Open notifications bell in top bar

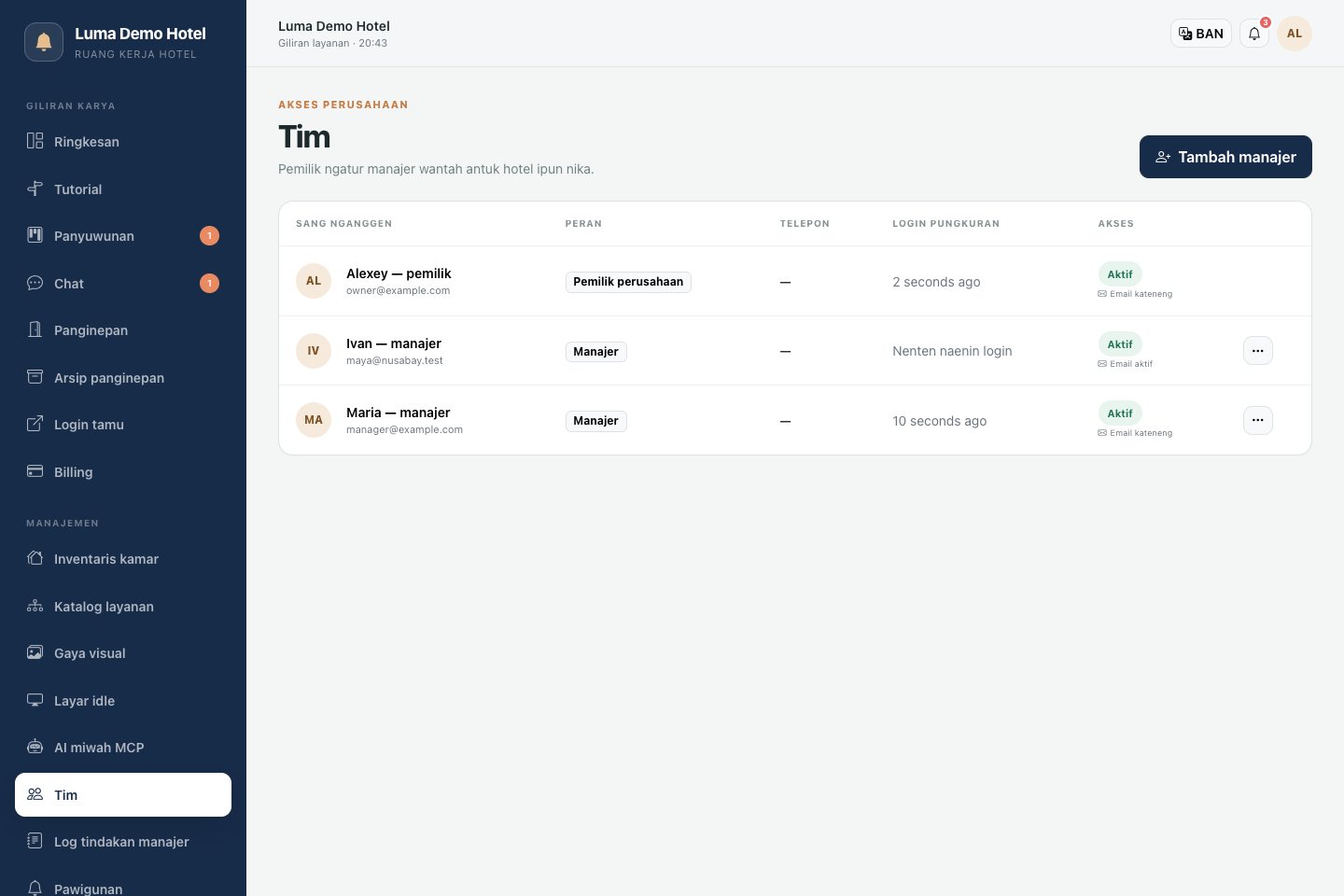pos(1254,34)
